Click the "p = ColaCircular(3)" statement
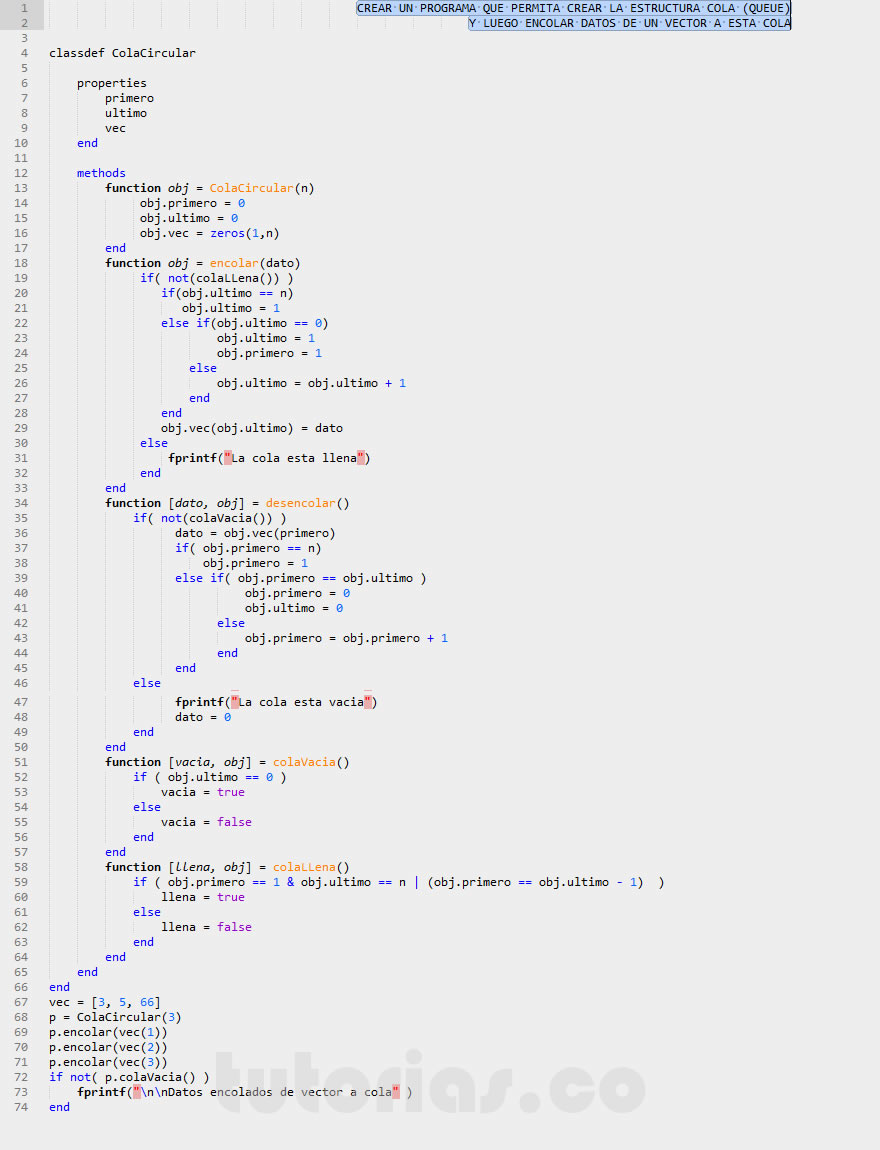This screenshot has width=880, height=1150. point(115,1017)
